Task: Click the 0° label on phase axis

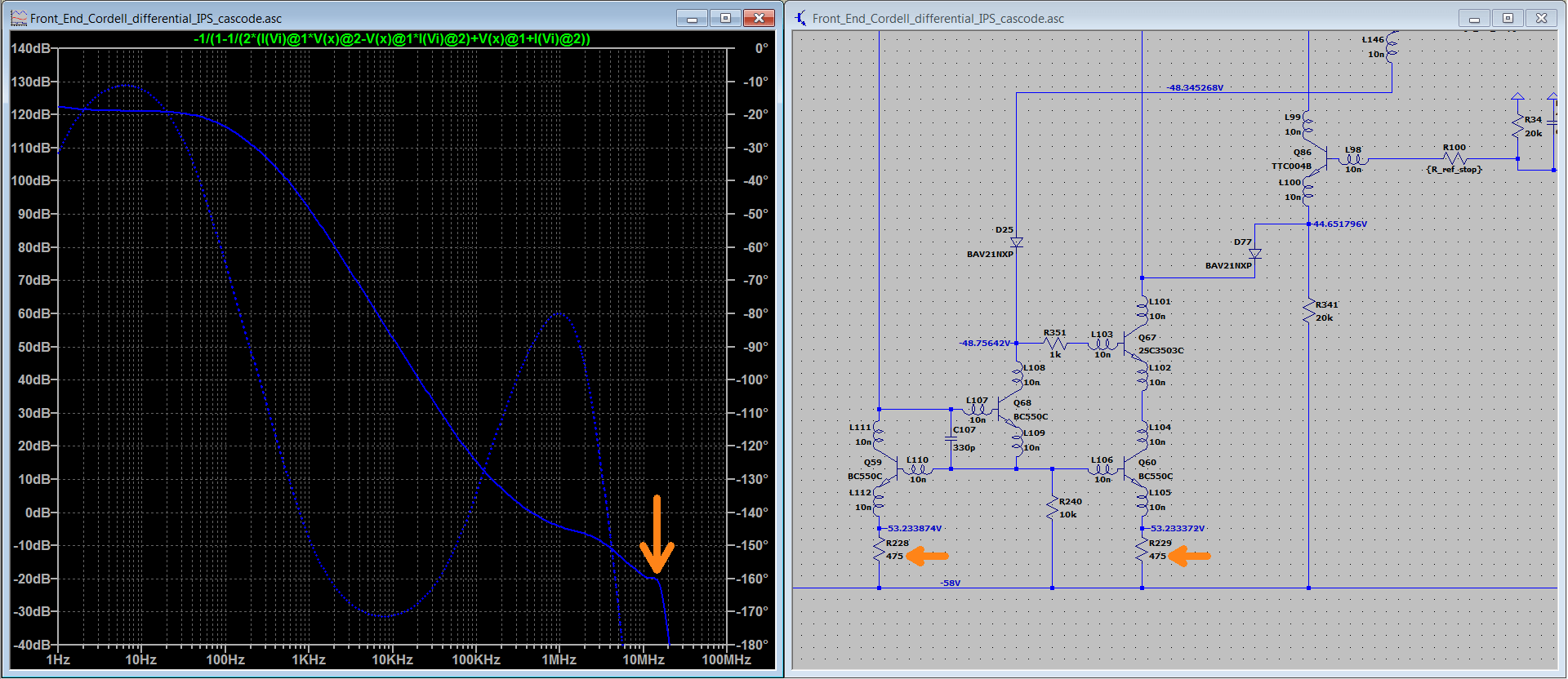Action: tap(761, 48)
